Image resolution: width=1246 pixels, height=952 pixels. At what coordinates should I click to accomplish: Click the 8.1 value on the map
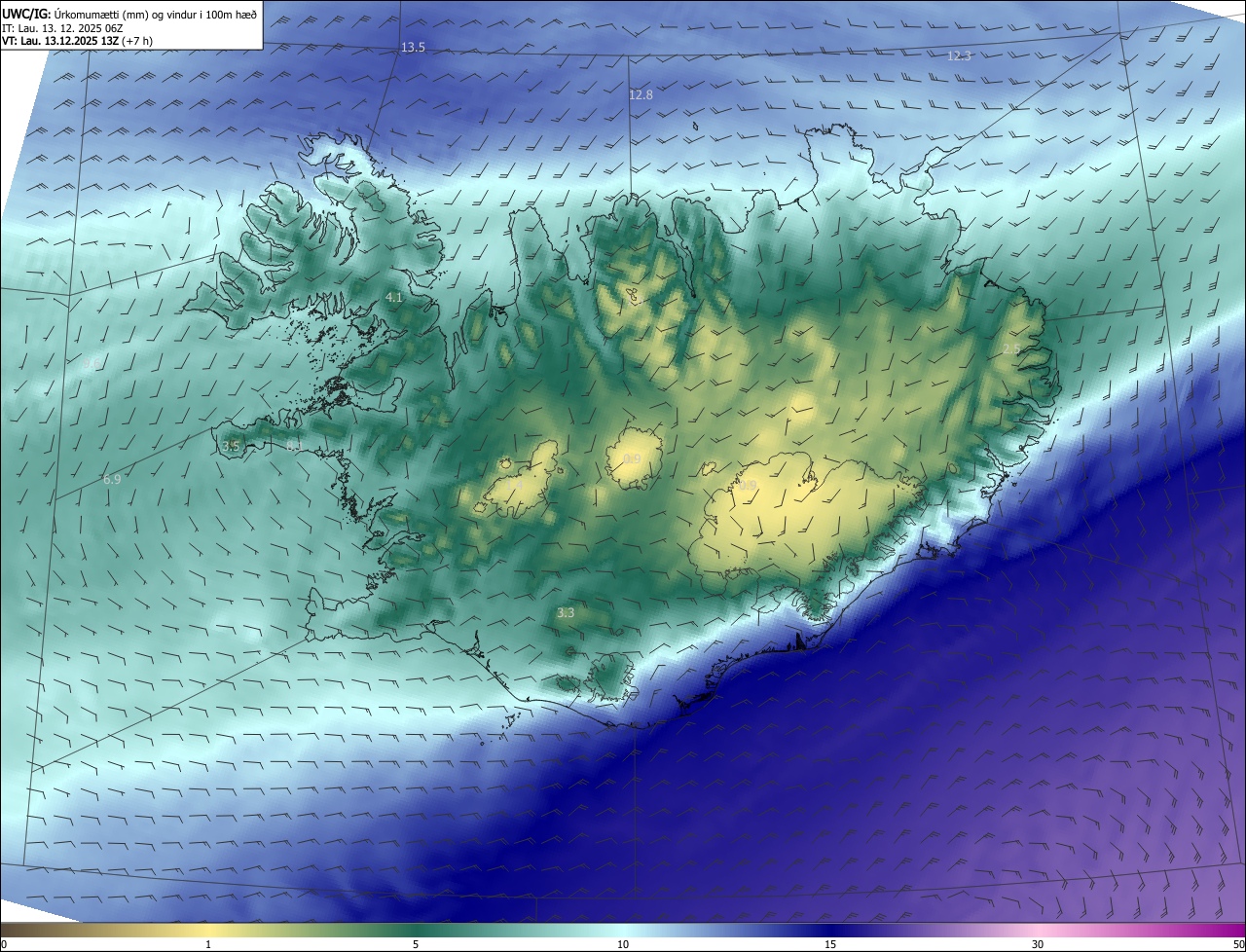(294, 446)
